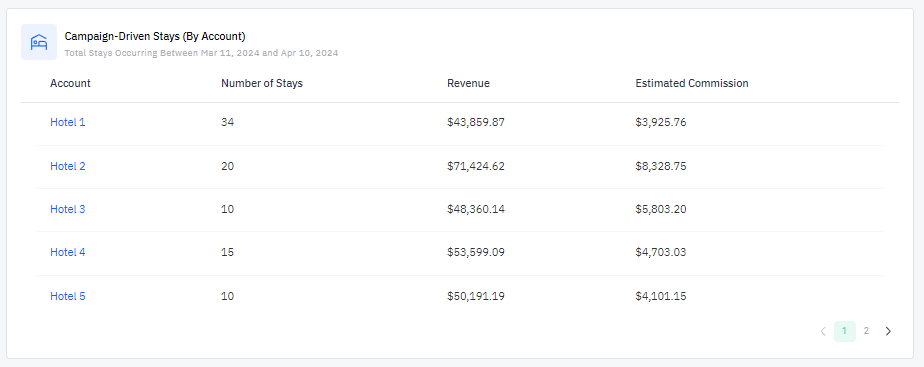The image size is (924, 367).
Task: Click the Total Stays date range subtitle
Action: tap(202, 53)
